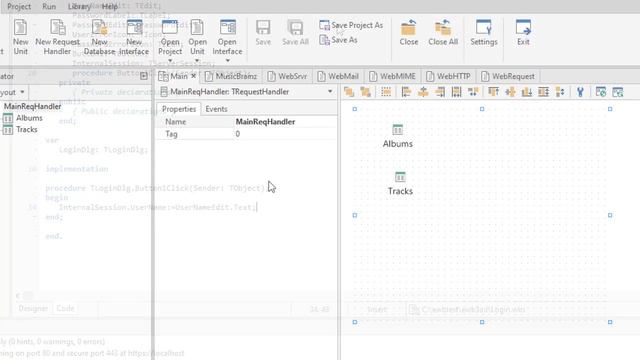Image resolution: width=640 pixels, height=360 pixels.
Task: Select the Tracks component on the designer
Action: click(x=400, y=183)
